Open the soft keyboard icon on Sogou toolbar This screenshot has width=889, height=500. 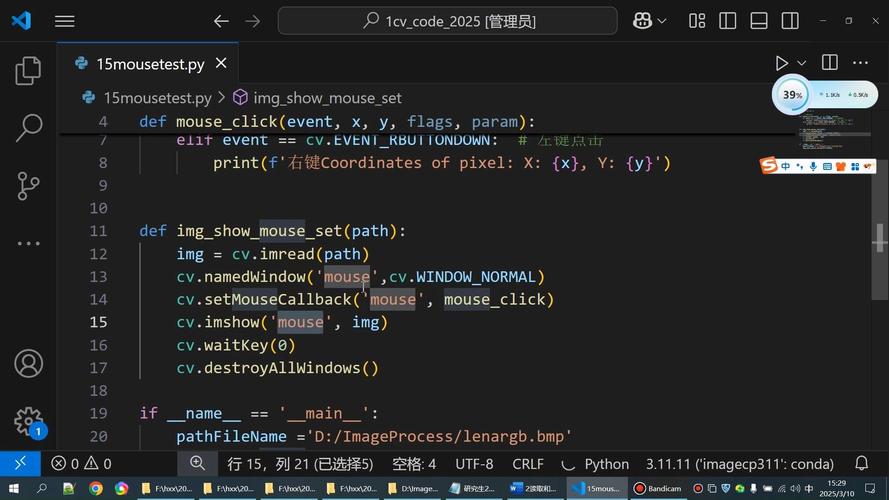pos(827,166)
